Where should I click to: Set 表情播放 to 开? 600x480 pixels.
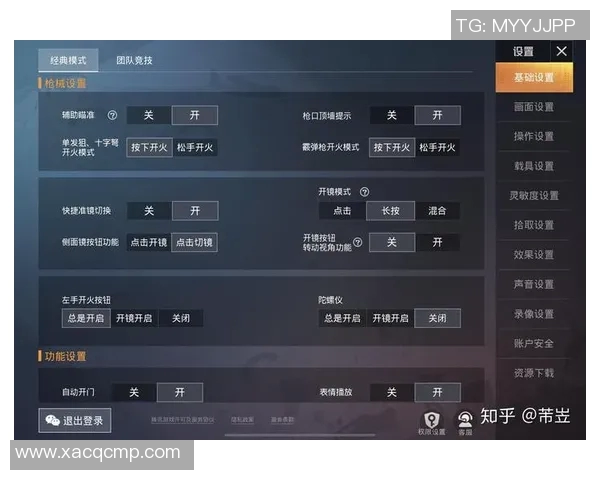click(x=437, y=392)
